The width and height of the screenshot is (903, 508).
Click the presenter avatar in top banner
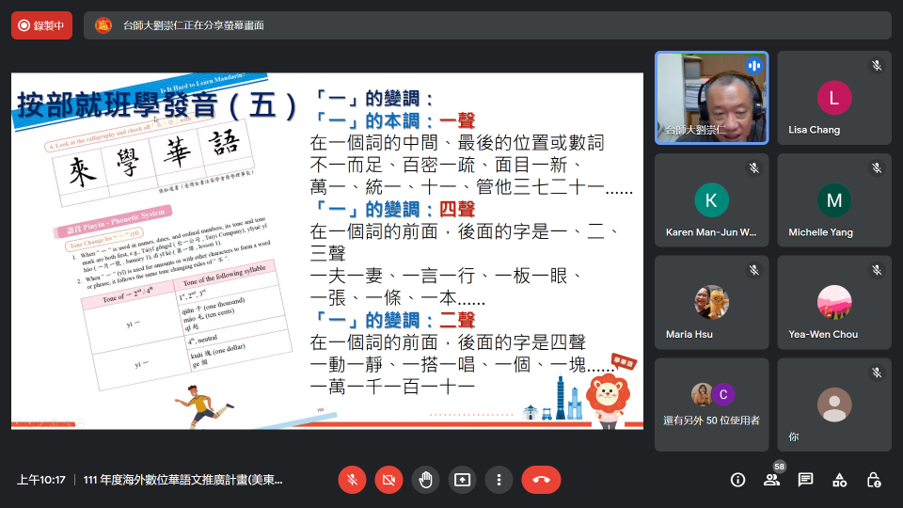click(x=103, y=25)
